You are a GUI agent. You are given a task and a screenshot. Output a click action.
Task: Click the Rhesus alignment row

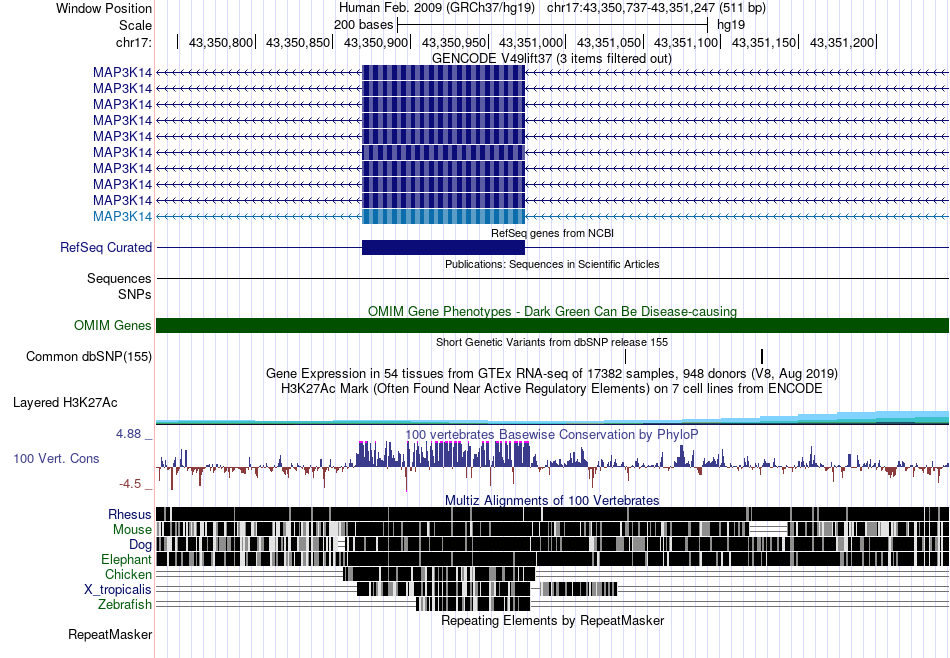coord(553,514)
